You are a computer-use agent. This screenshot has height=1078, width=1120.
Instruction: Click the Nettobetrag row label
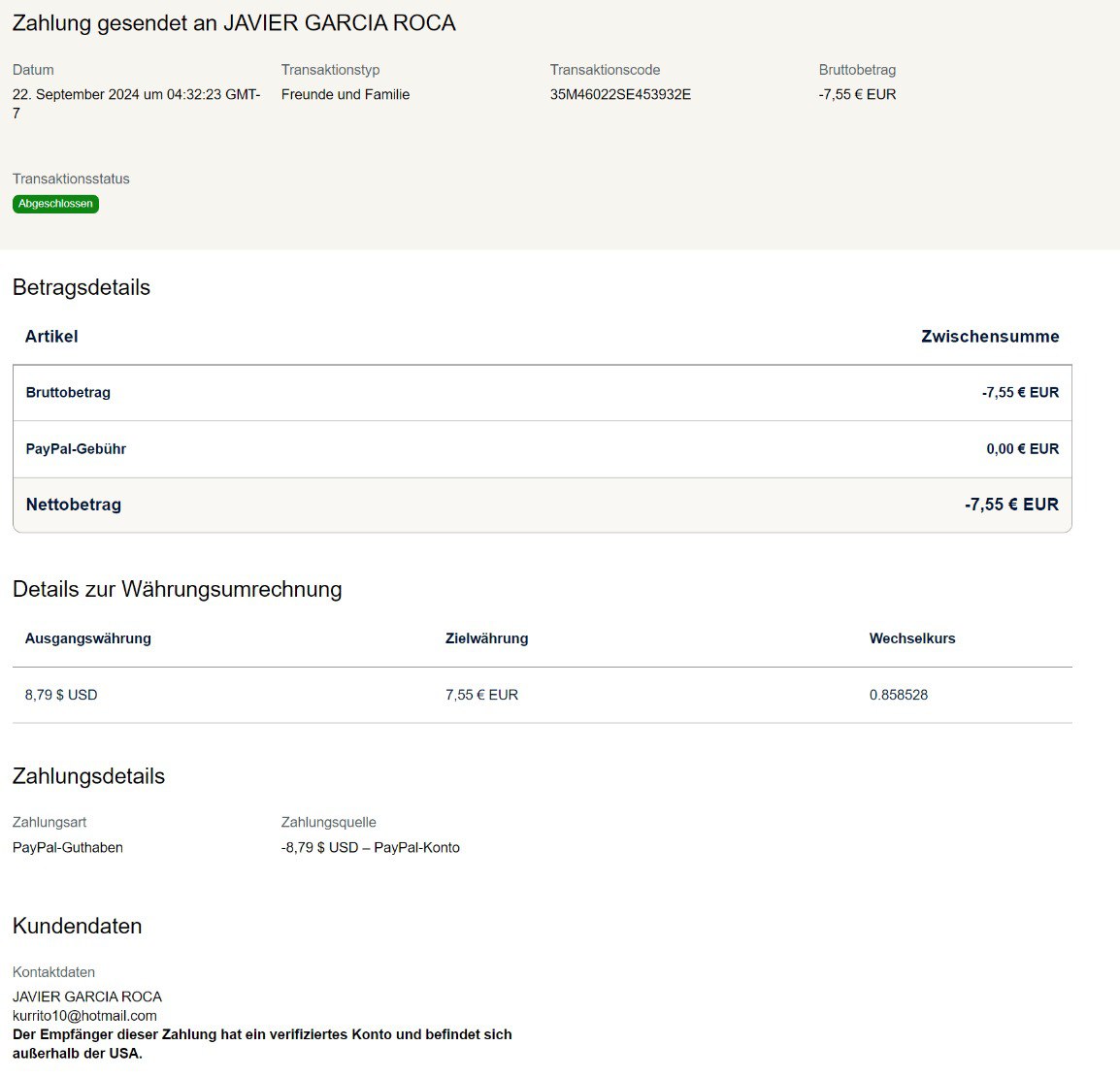[74, 505]
